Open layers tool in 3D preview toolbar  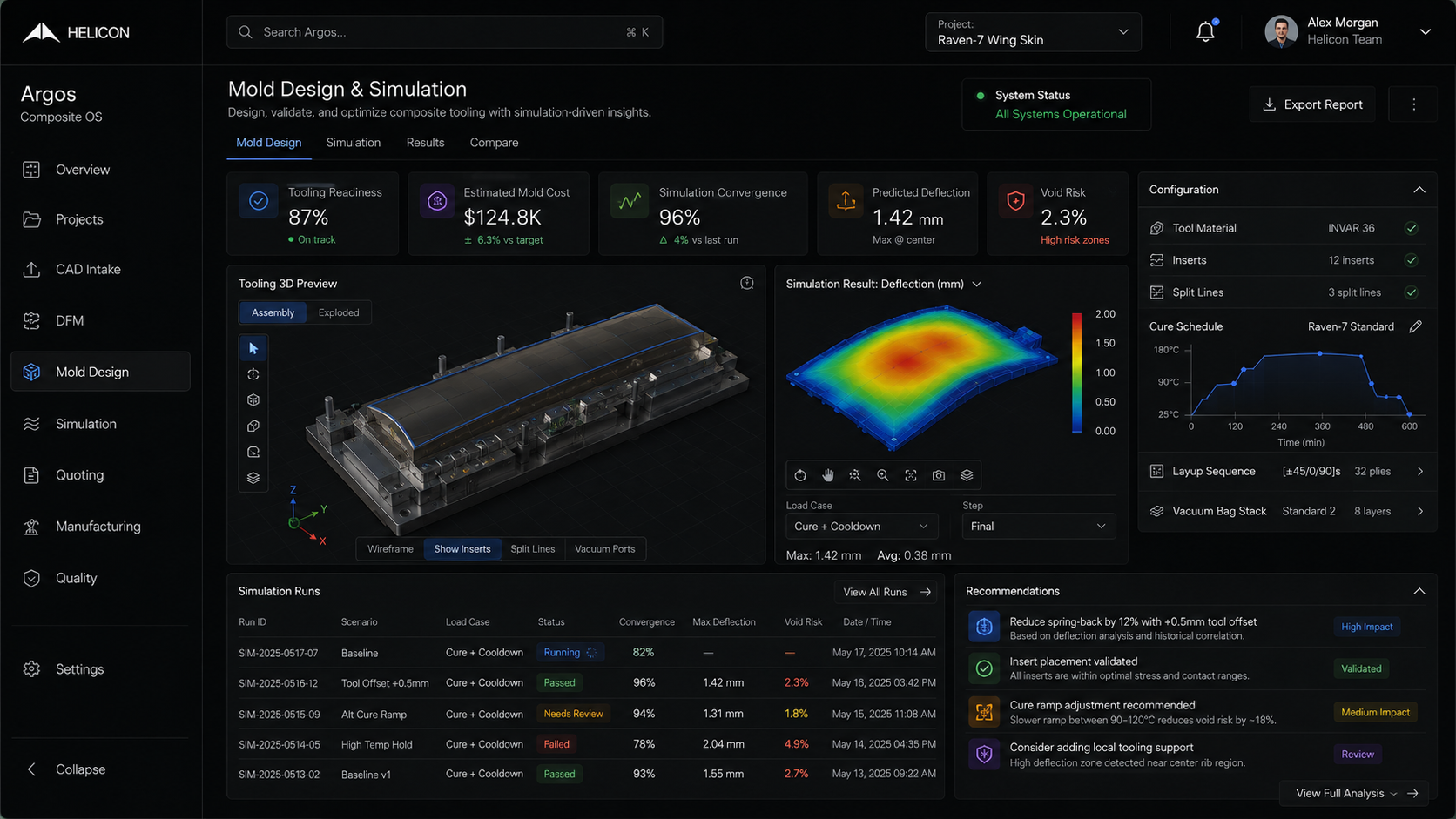[x=253, y=478]
